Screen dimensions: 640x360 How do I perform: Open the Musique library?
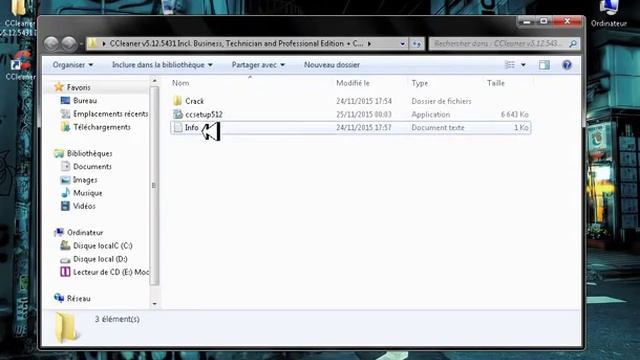88,193
